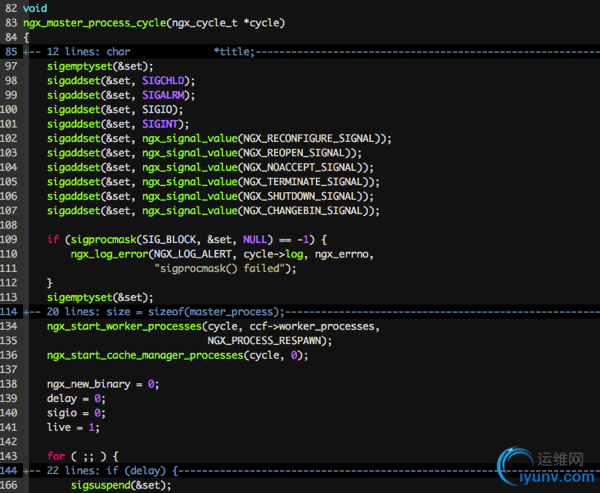Click NGX_REOPEN_SIGNAL on line 103

(293, 153)
